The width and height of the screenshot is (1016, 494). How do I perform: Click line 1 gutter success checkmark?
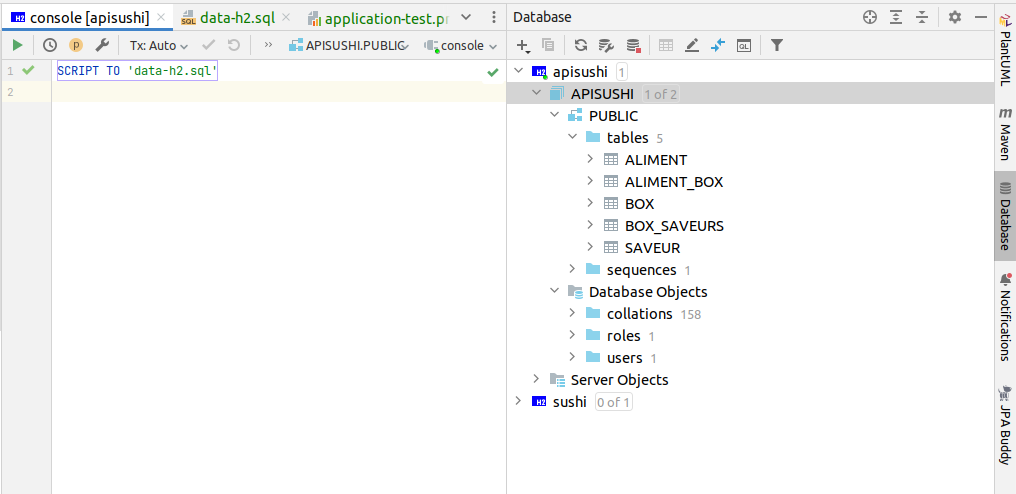point(28,71)
